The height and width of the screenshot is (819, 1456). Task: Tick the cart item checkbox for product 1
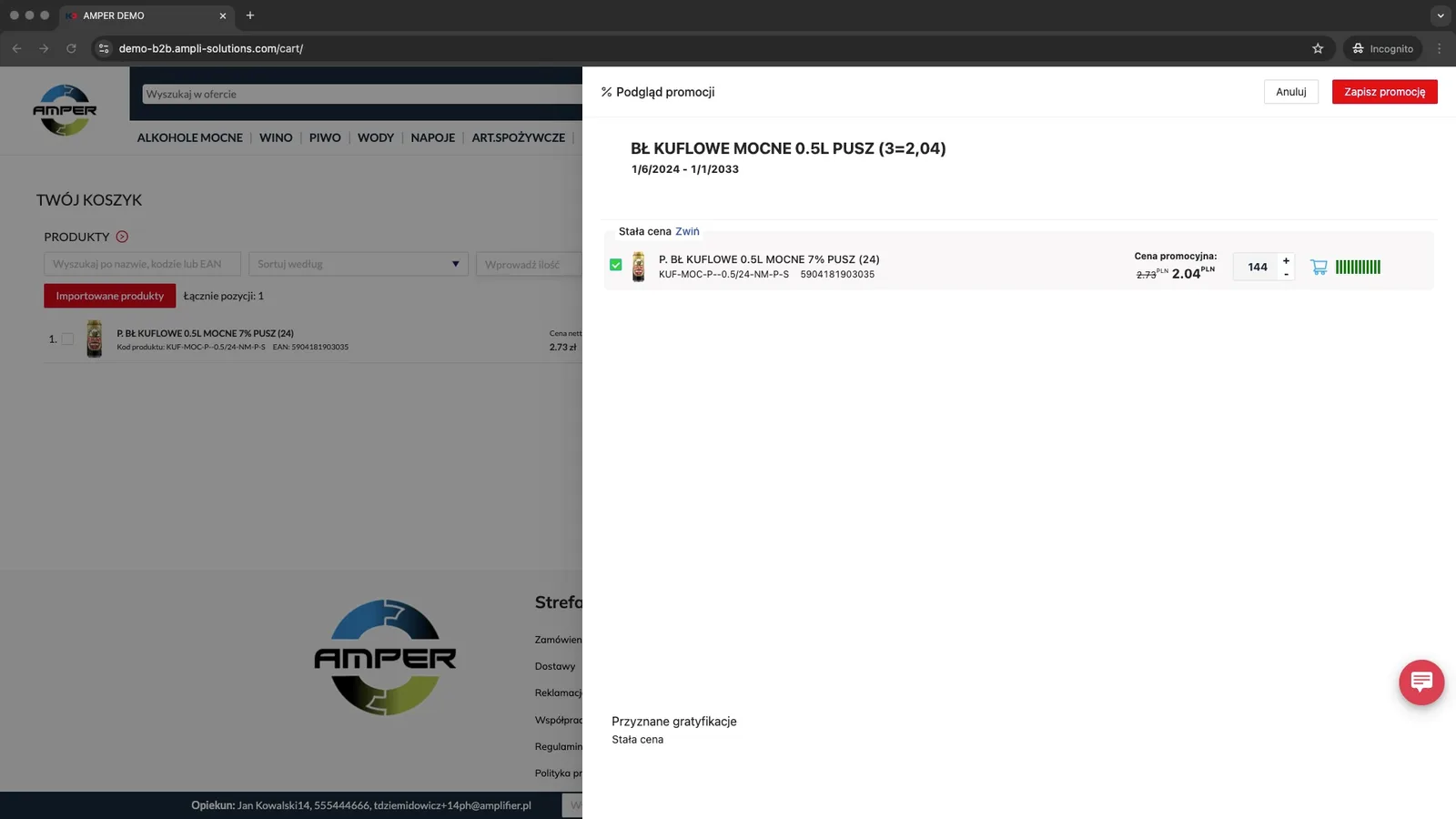coord(67,339)
